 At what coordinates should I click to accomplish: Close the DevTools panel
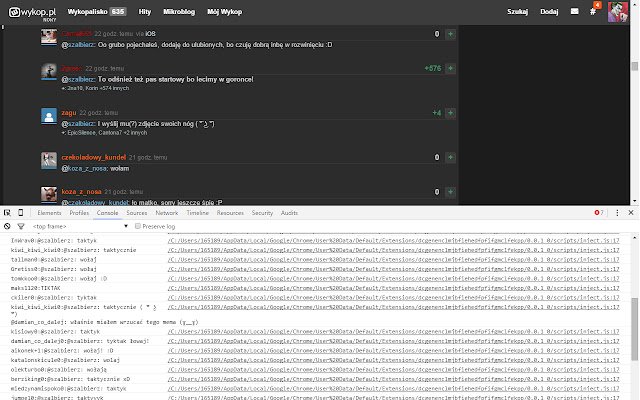point(631,213)
